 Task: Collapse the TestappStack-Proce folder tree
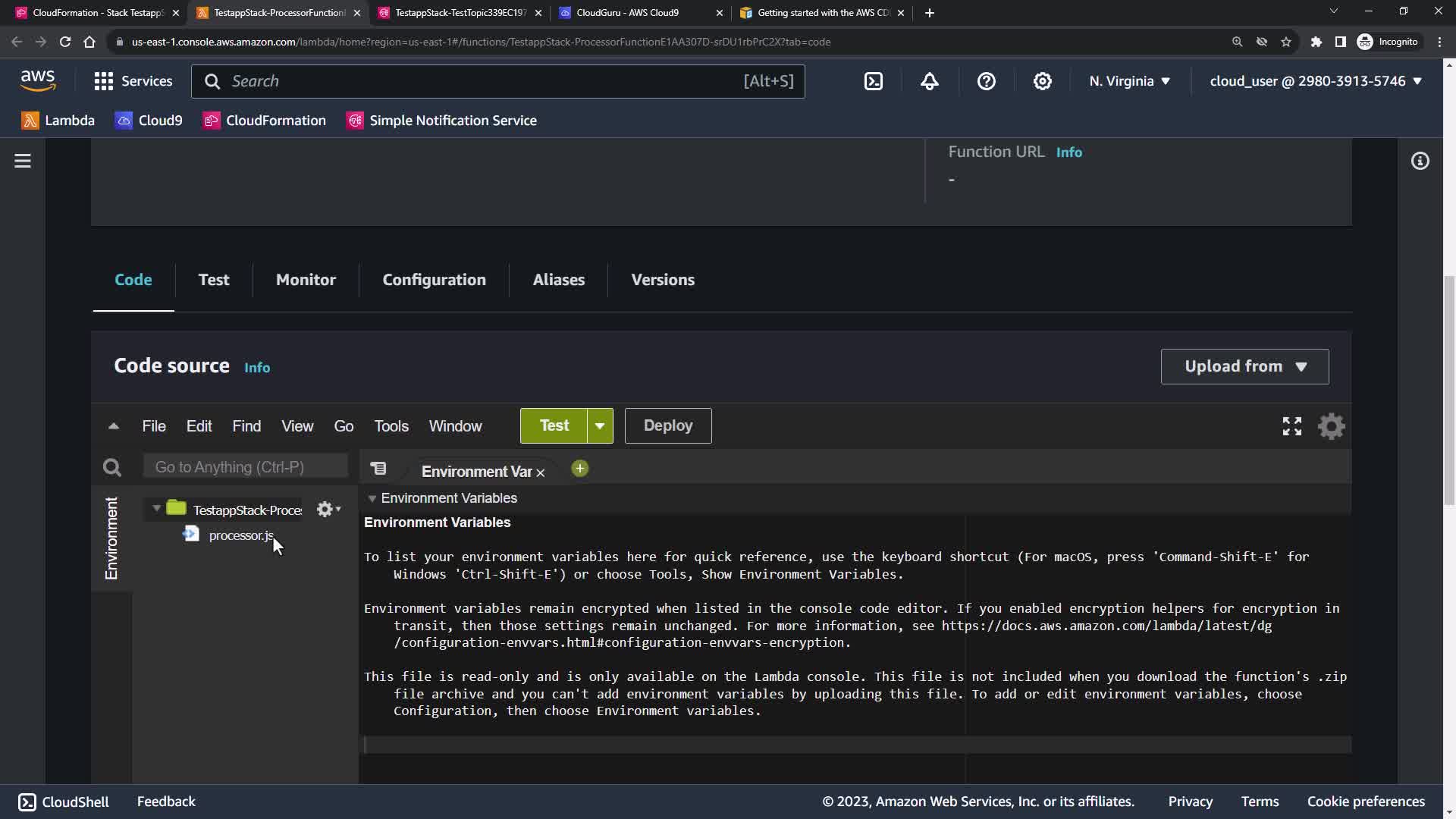(x=156, y=508)
